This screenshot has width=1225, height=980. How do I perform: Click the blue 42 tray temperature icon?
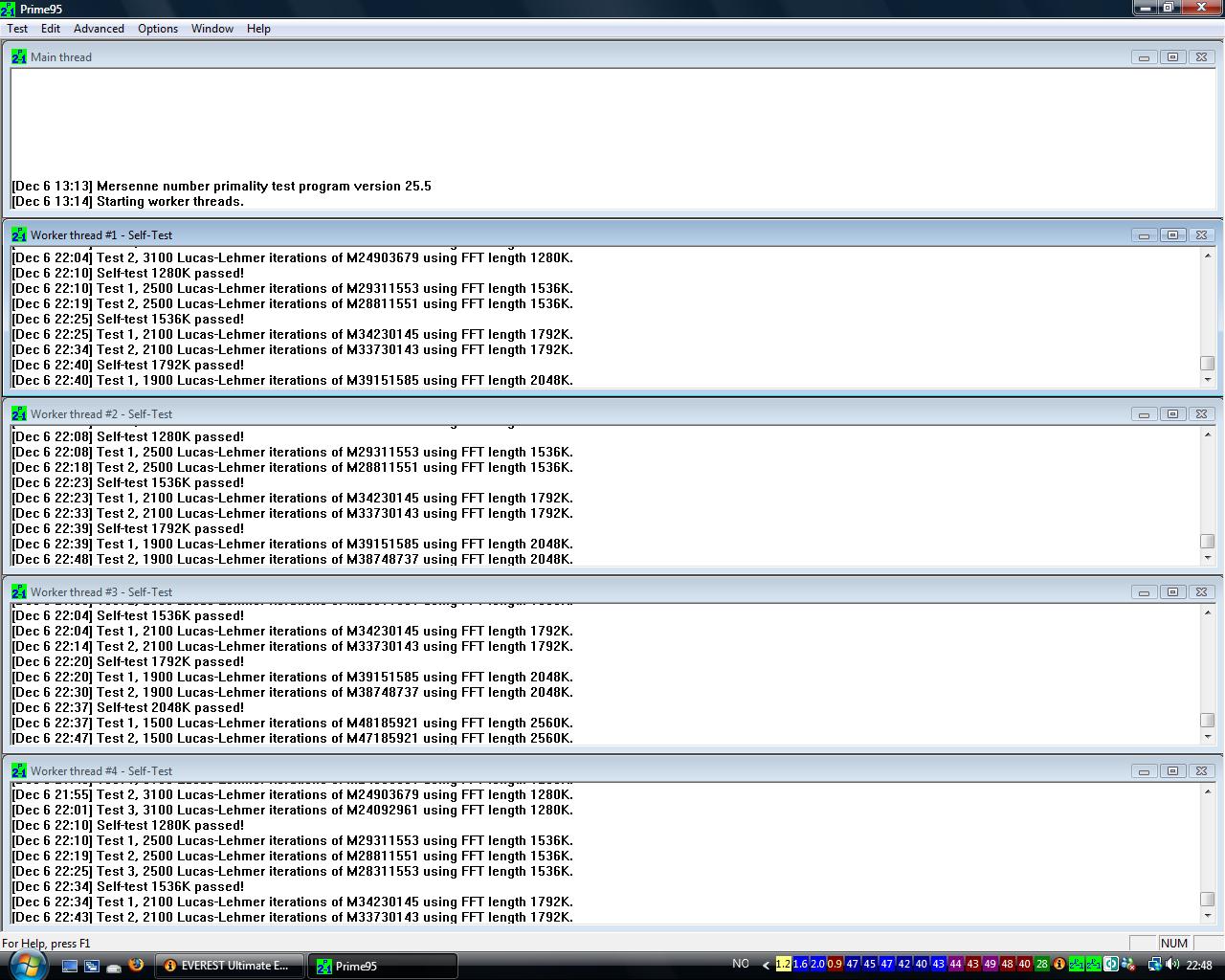[x=903, y=964]
